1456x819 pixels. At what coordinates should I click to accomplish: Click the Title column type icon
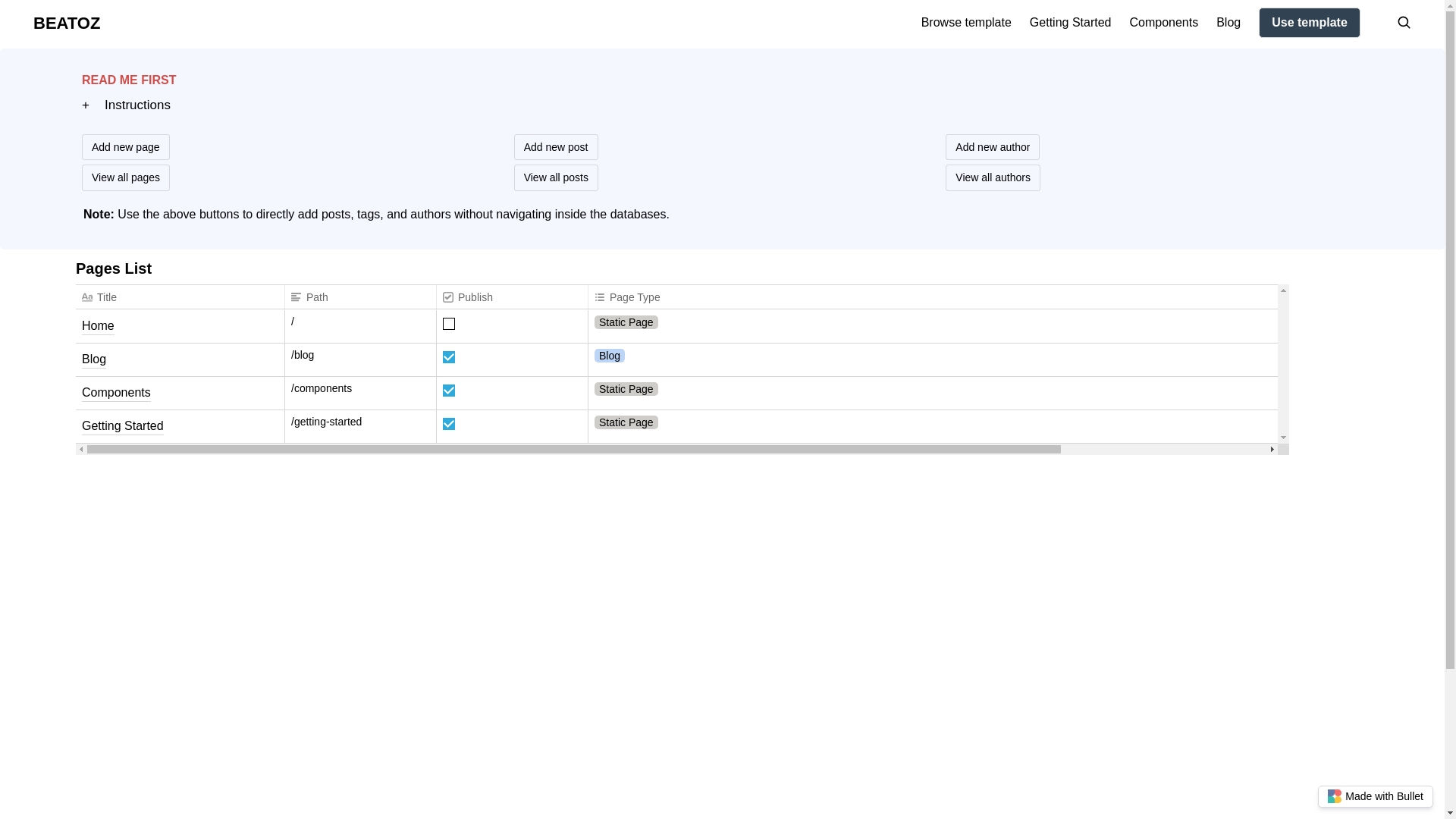[x=87, y=297]
